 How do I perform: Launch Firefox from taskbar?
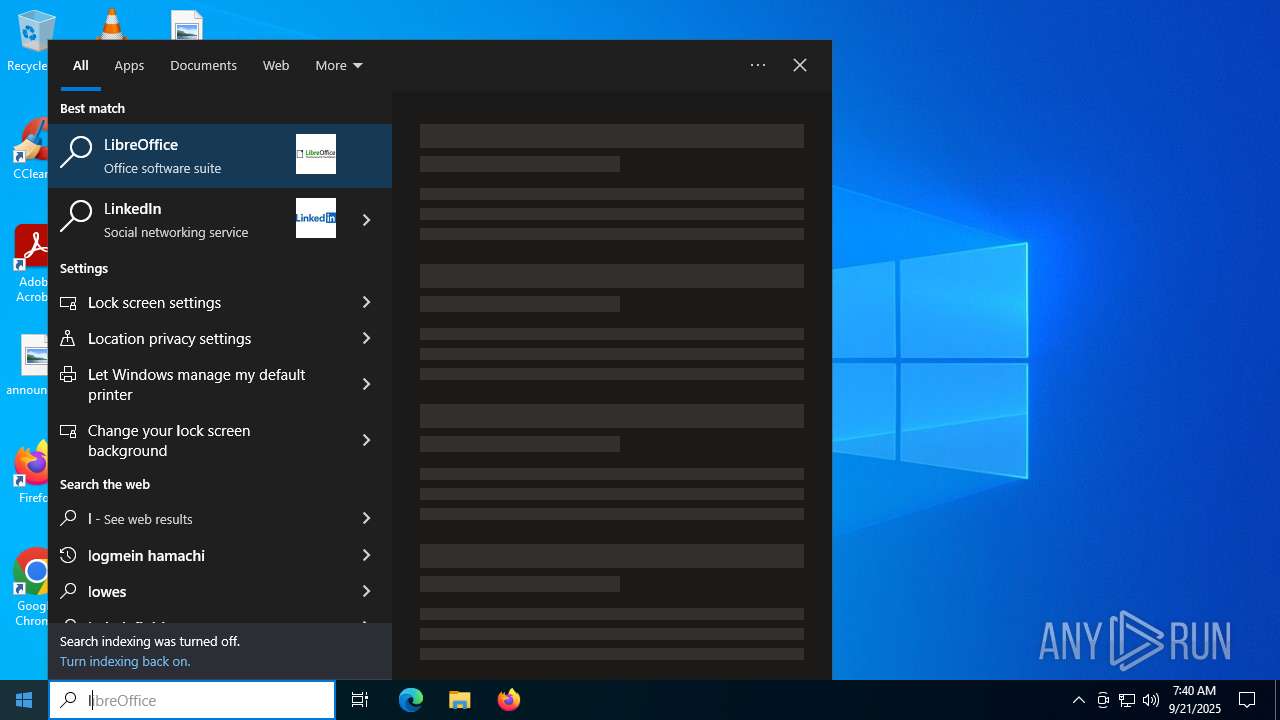tap(509, 700)
